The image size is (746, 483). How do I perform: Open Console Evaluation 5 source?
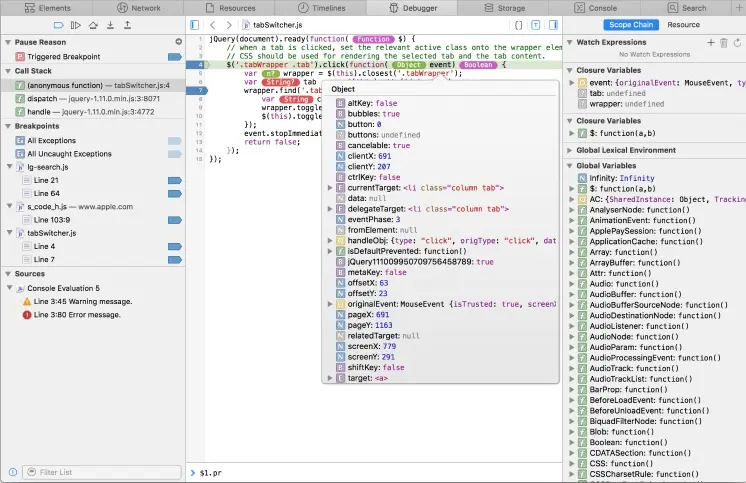63,288
